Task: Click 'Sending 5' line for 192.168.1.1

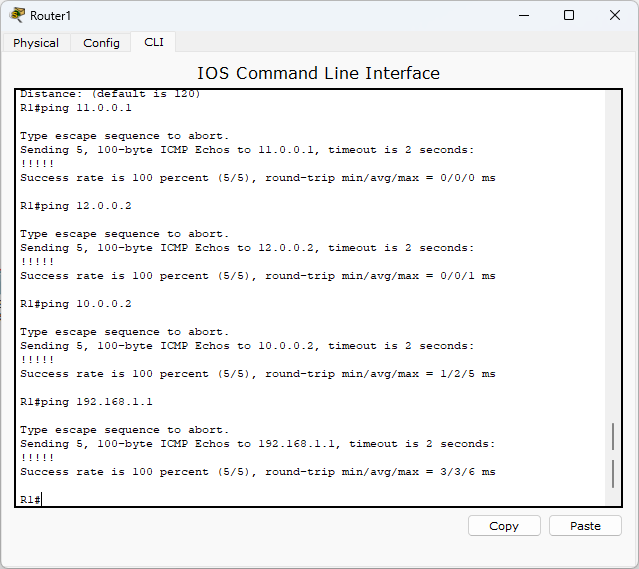Action: 258,444
